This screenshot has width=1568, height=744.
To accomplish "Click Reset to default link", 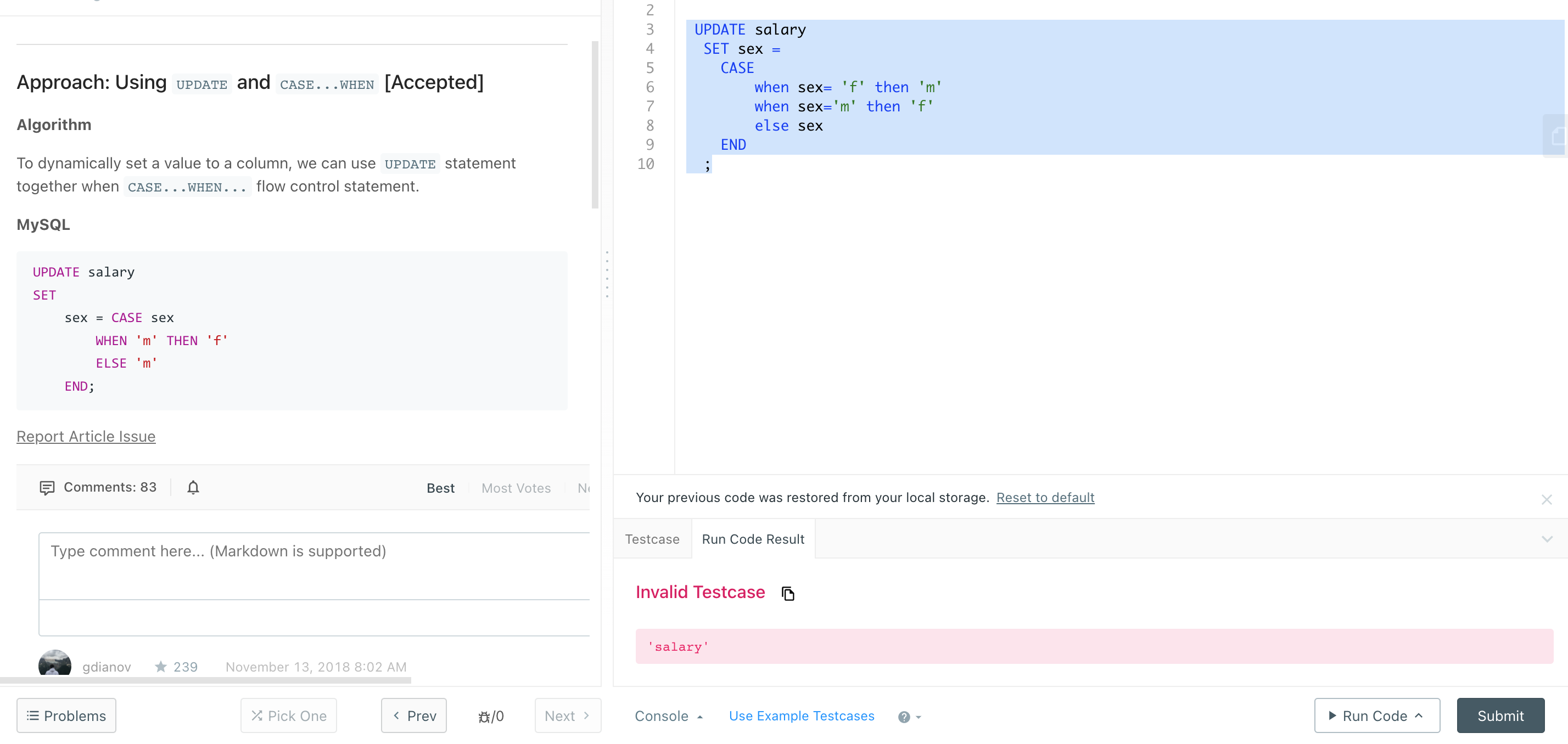I will click(1045, 498).
